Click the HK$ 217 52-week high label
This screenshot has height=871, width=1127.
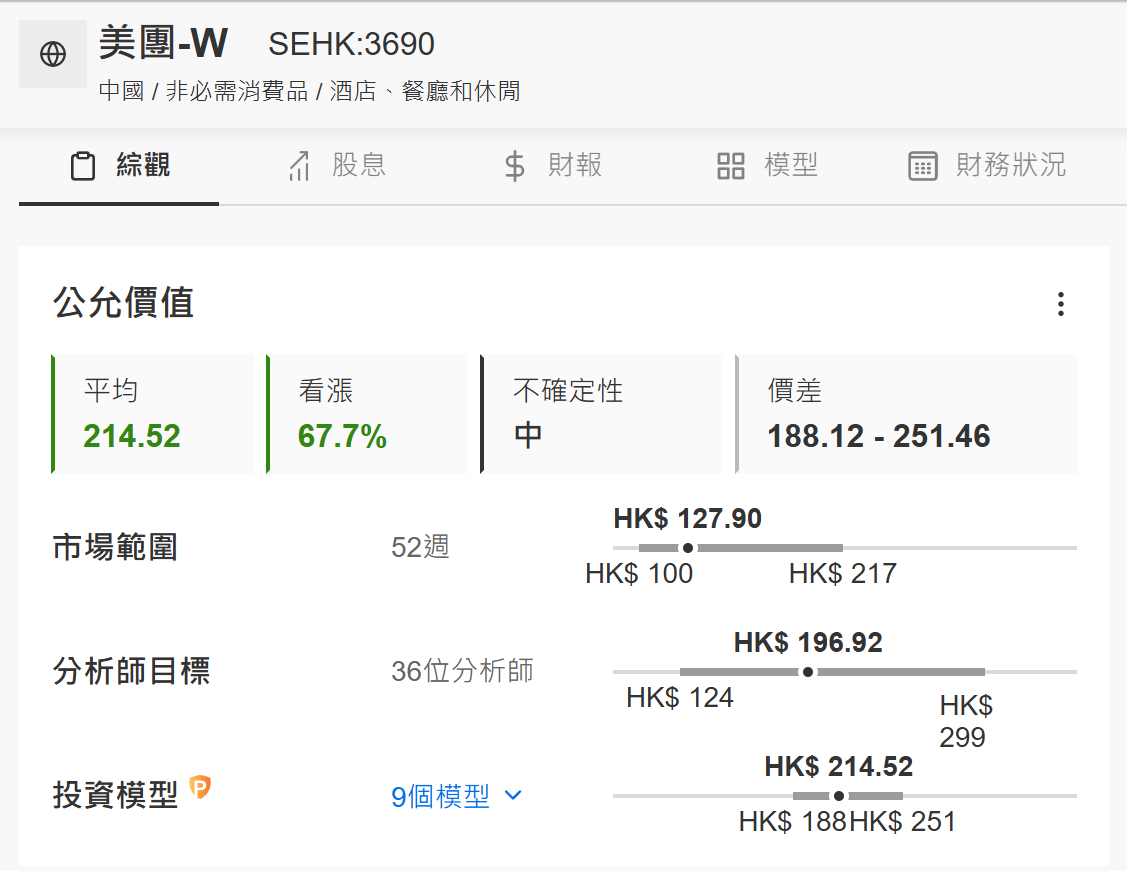point(842,573)
